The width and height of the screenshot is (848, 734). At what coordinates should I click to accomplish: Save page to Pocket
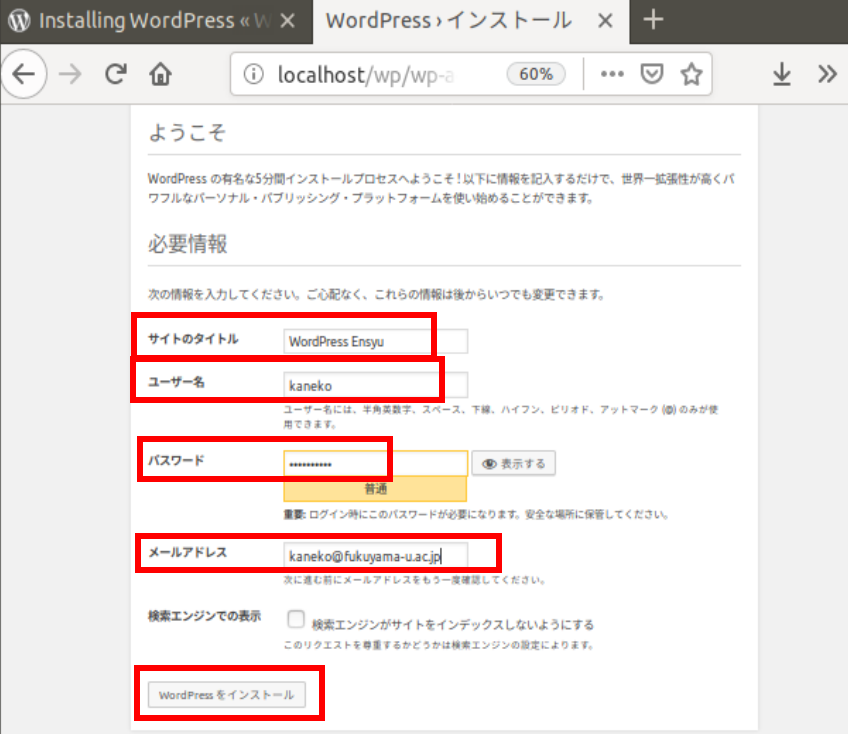pos(652,74)
